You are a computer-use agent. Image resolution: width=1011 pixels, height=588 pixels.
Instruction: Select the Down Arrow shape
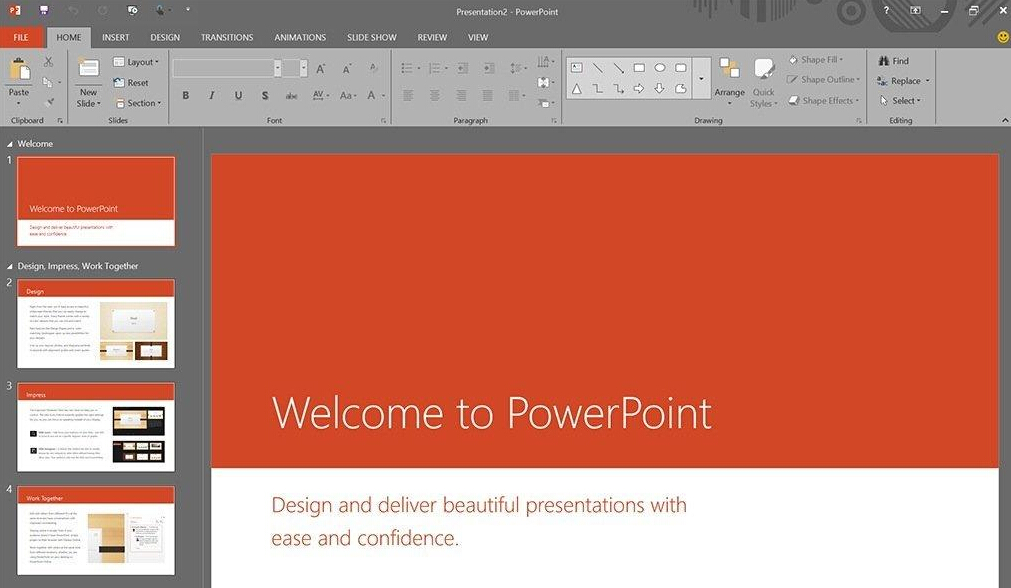click(x=660, y=88)
